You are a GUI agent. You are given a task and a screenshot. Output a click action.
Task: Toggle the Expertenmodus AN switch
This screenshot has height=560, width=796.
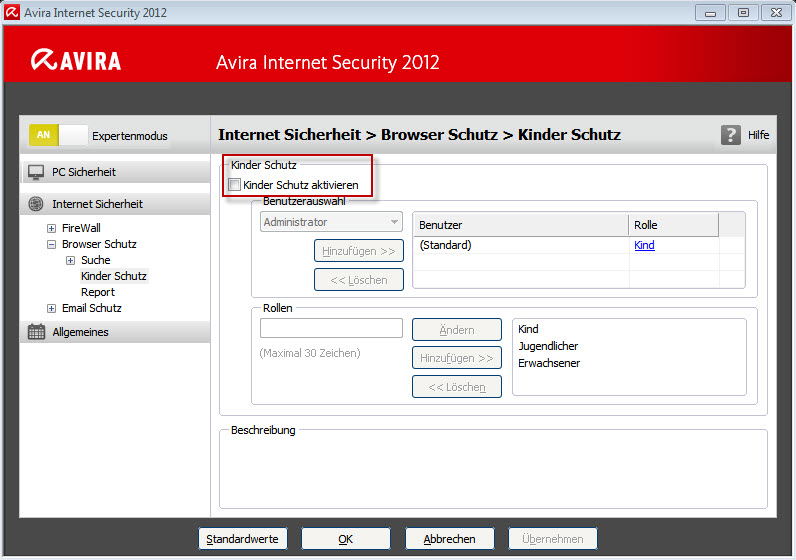coord(58,136)
